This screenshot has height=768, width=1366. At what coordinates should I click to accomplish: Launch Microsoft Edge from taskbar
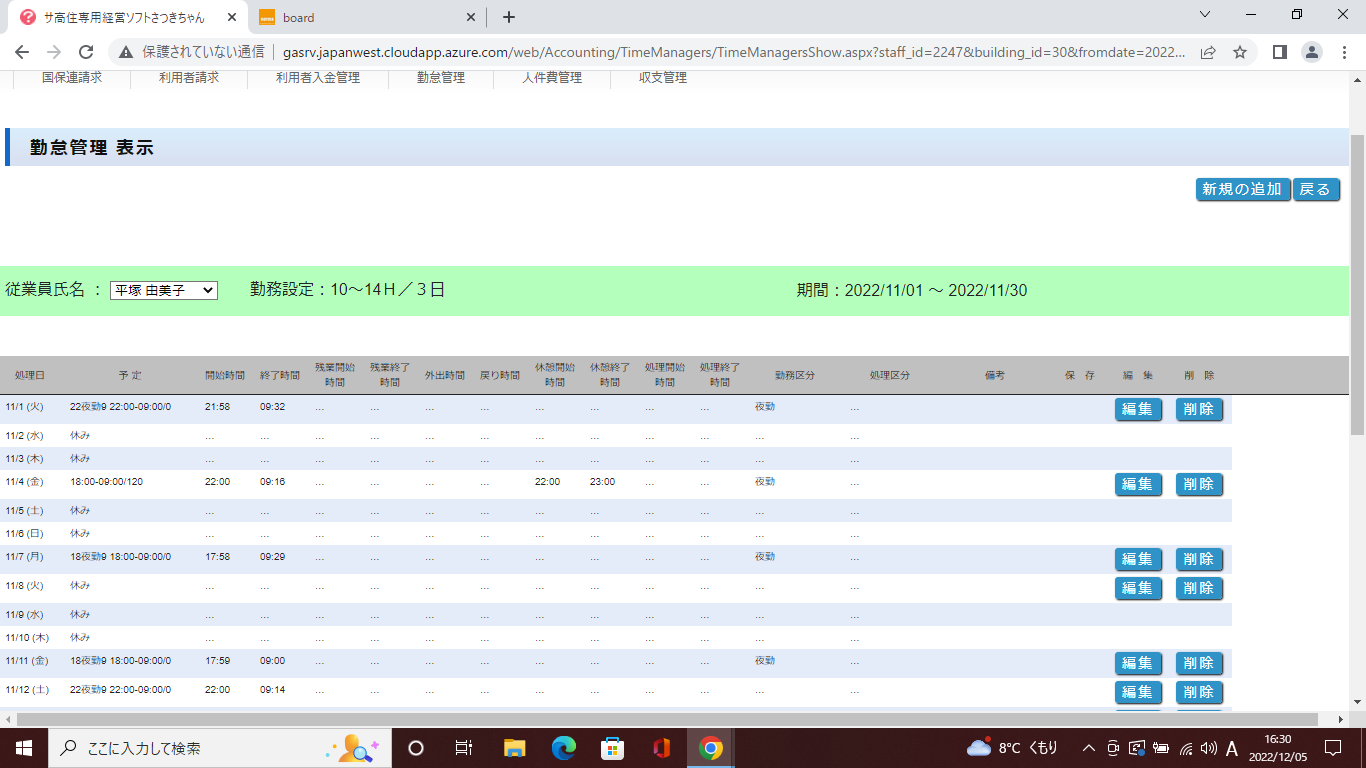coord(564,748)
